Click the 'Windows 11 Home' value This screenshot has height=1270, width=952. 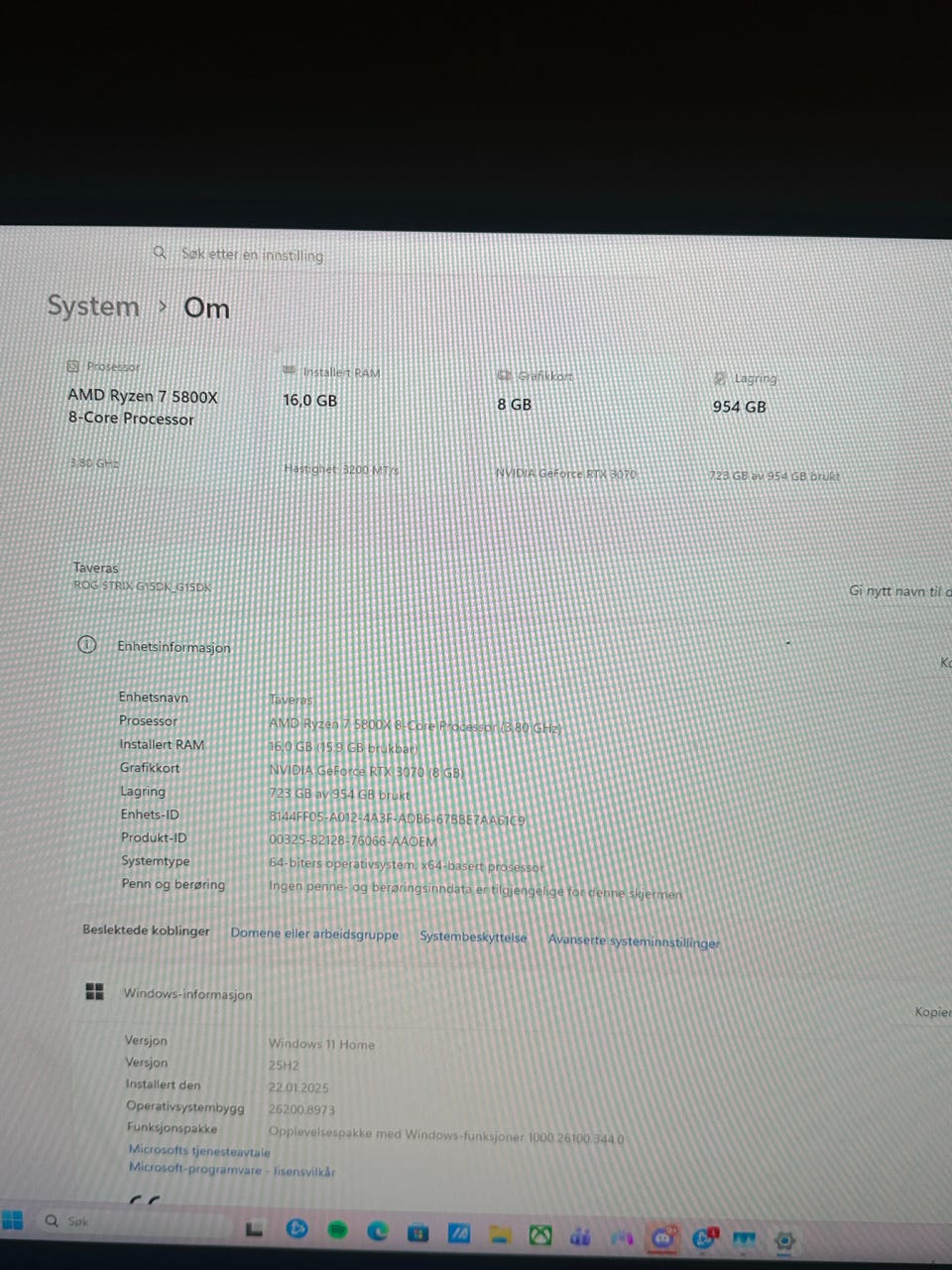pos(321,1044)
